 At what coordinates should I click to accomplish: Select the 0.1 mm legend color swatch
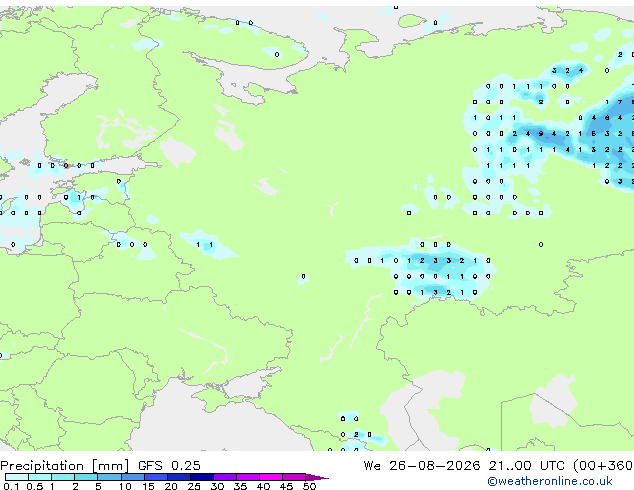click(x=17, y=477)
